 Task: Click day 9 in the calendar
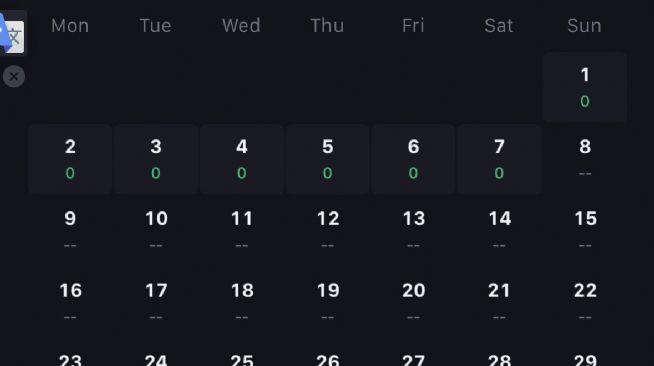point(70,231)
